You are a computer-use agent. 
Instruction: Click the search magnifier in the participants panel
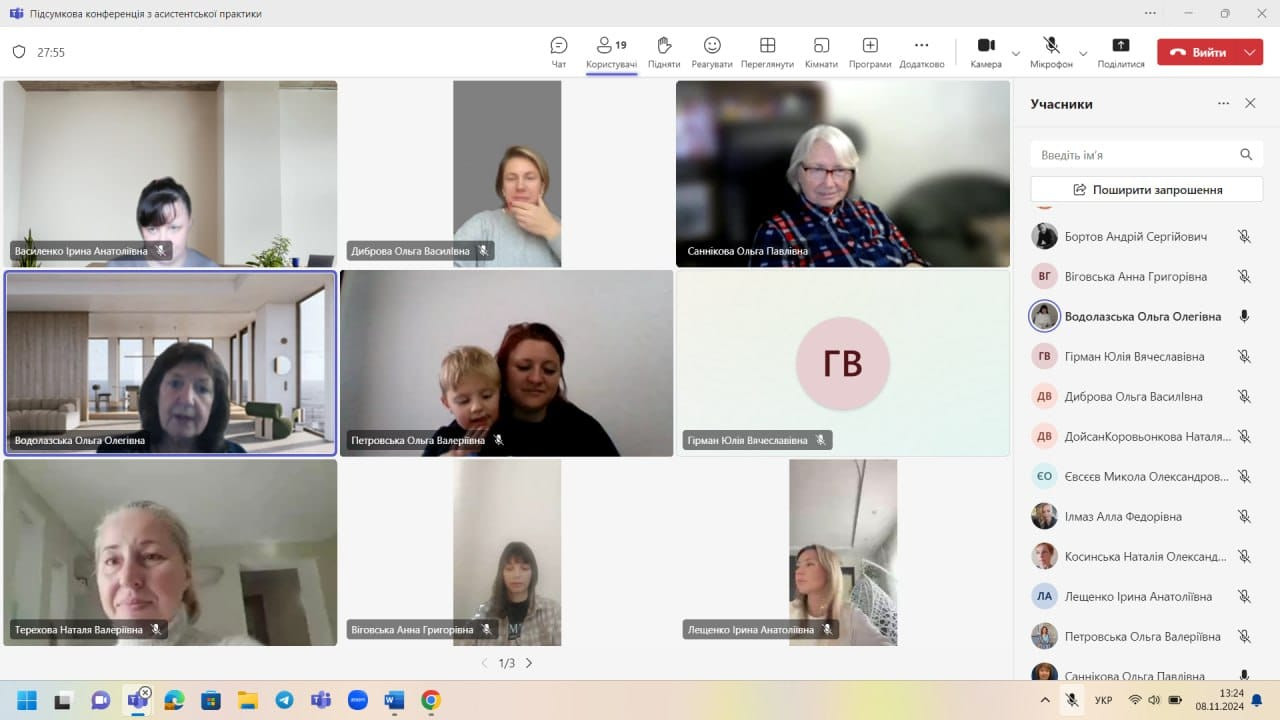pyautogui.click(x=1246, y=155)
